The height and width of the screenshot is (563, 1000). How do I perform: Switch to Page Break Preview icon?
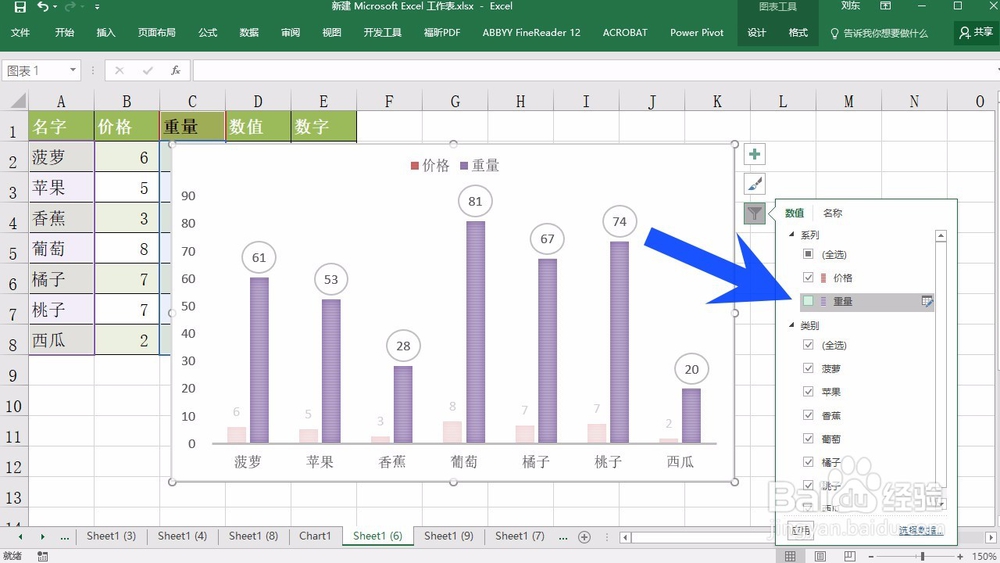[x=849, y=556]
